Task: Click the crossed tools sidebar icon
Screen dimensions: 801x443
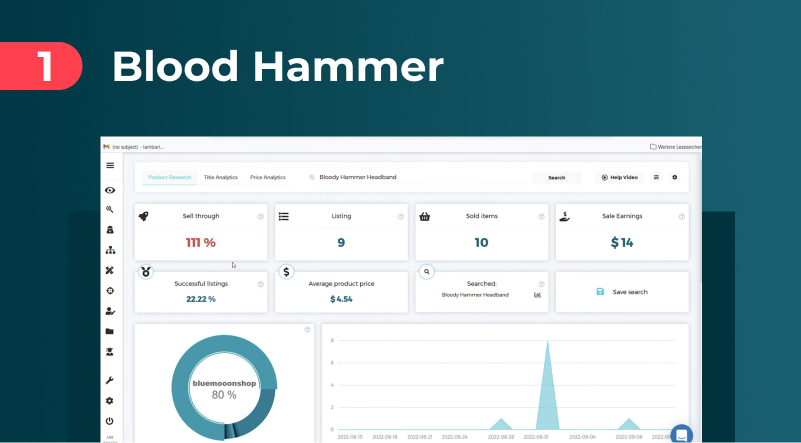Action: 110,270
